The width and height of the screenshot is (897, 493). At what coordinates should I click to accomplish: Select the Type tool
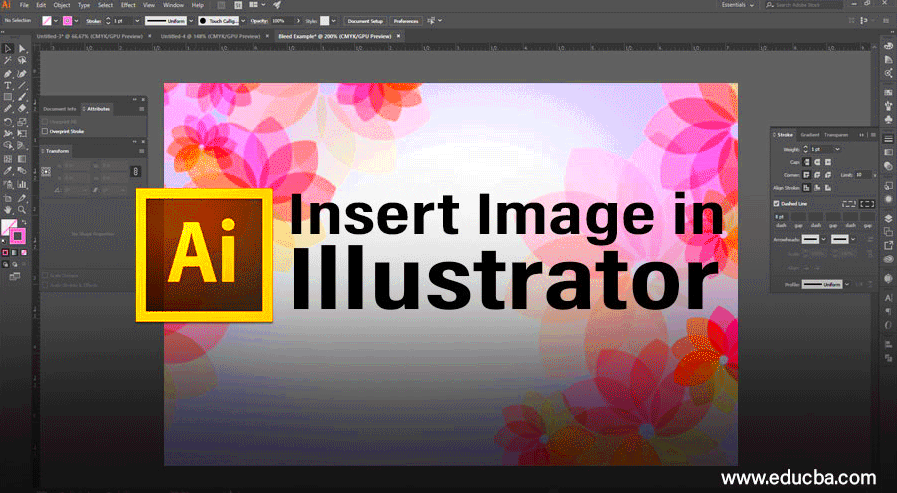click(x=7, y=85)
